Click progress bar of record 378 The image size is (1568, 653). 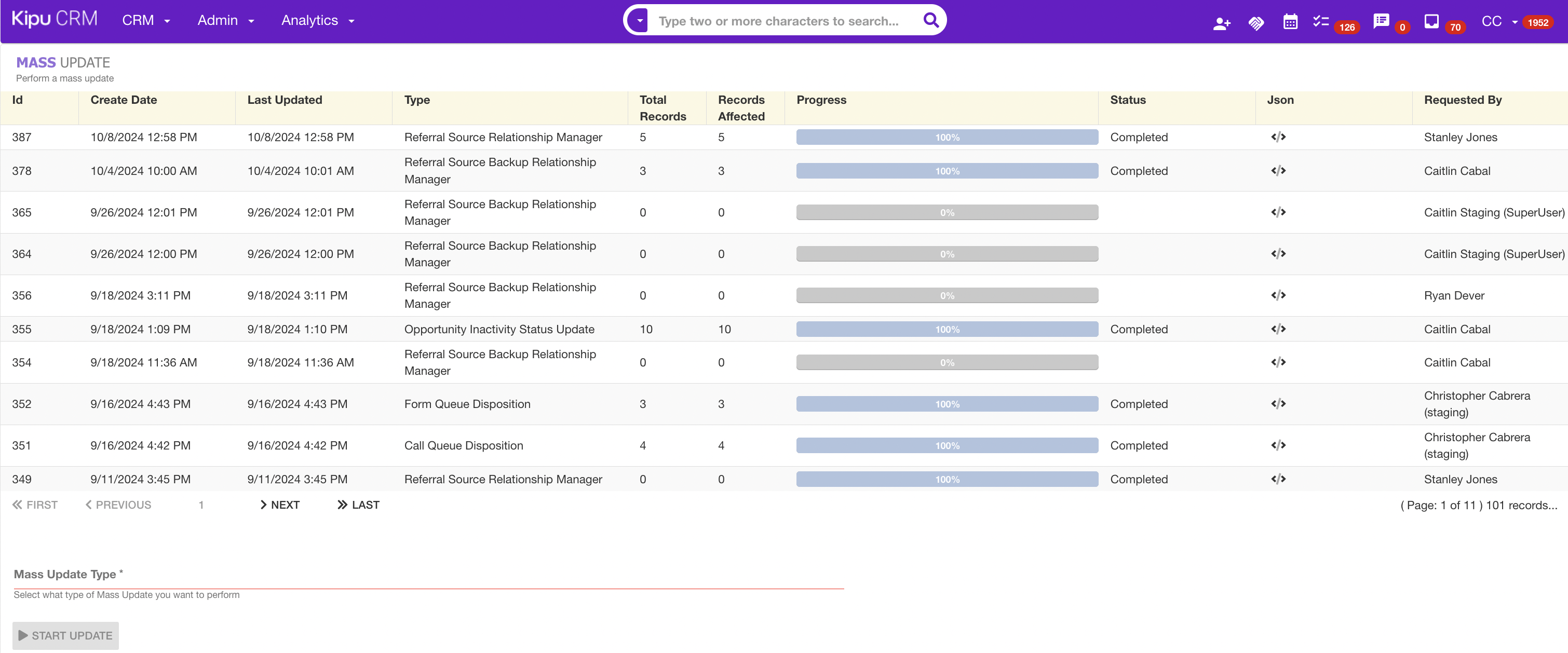click(947, 171)
